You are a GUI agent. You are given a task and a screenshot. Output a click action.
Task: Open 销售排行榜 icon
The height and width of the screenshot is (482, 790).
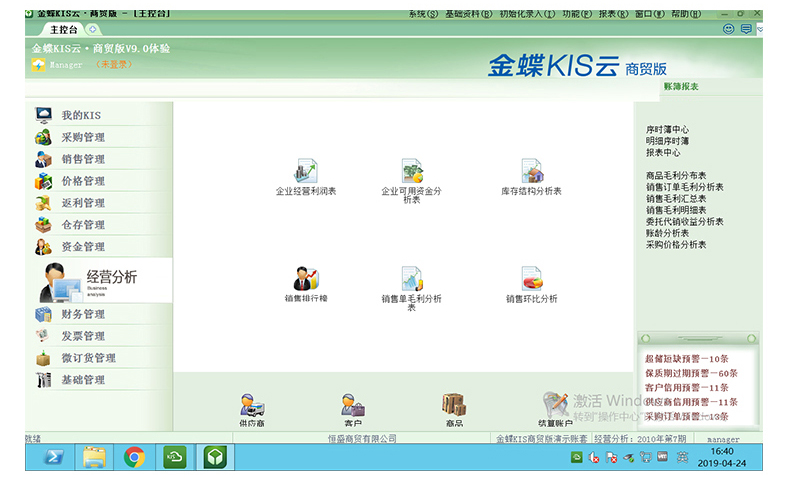306,279
